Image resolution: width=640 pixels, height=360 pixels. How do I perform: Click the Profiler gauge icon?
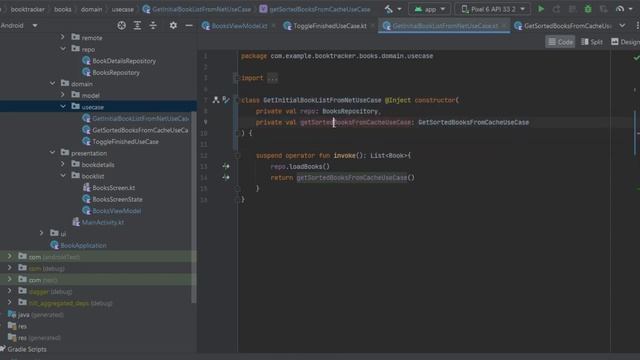[620, 9]
